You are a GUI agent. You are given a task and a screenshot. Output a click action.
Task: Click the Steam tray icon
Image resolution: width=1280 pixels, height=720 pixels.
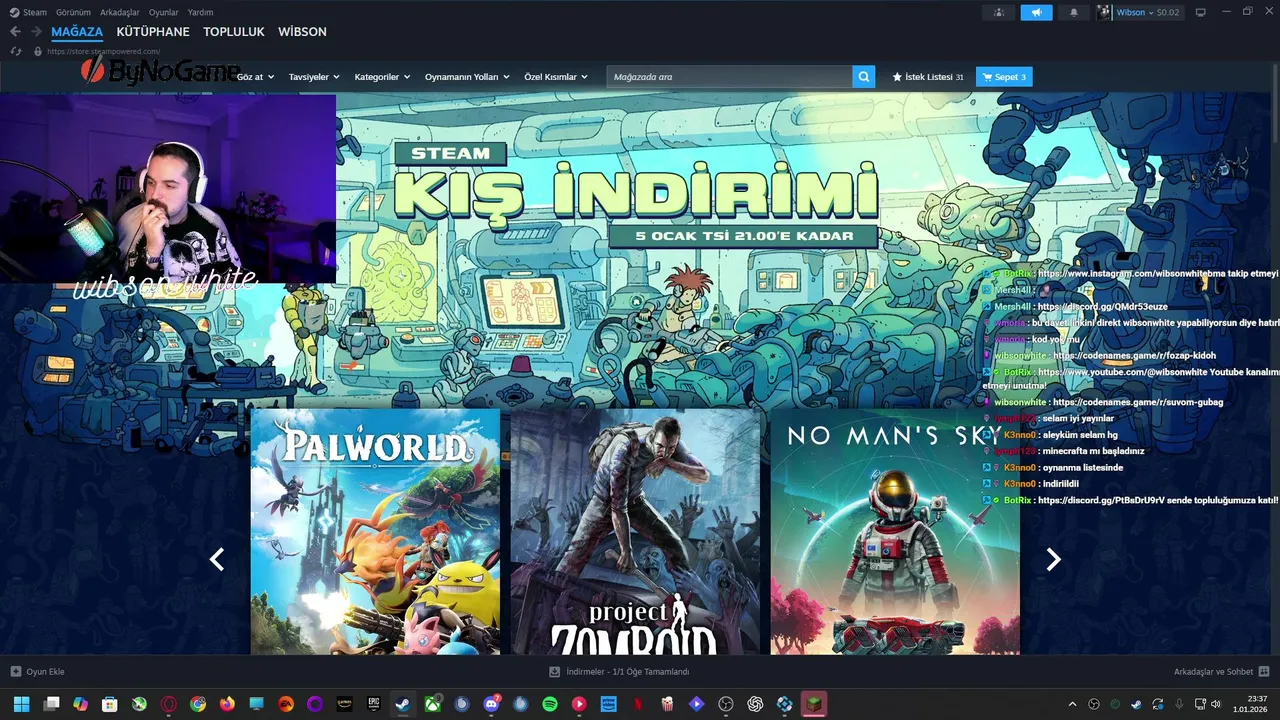pyautogui.click(x=1137, y=704)
